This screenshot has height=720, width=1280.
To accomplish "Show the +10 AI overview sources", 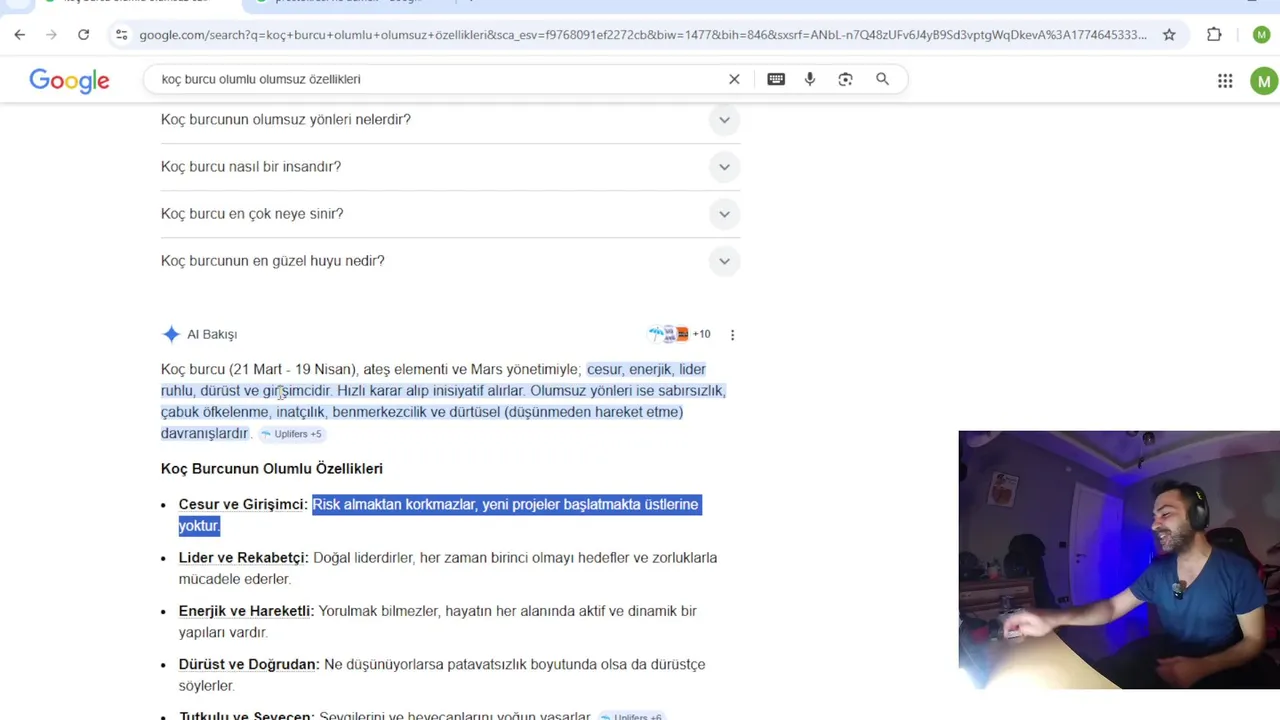I will [x=680, y=334].
